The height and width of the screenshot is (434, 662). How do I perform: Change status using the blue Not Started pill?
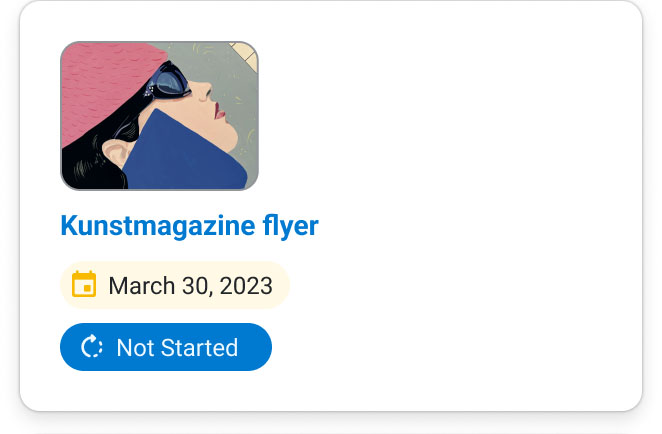166,347
